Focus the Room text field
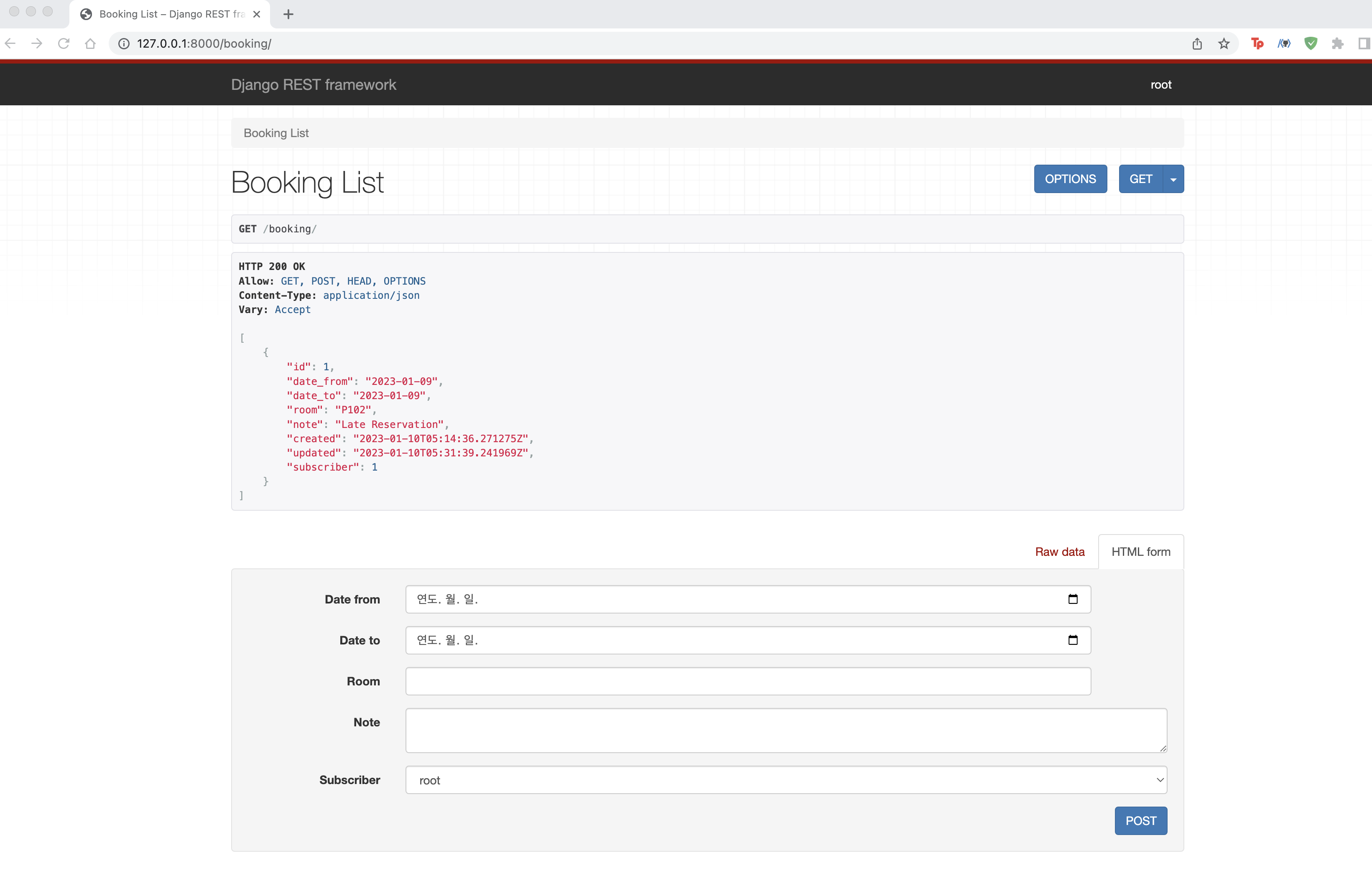The height and width of the screenshot is (886, 1372). (x=747, y=681)
